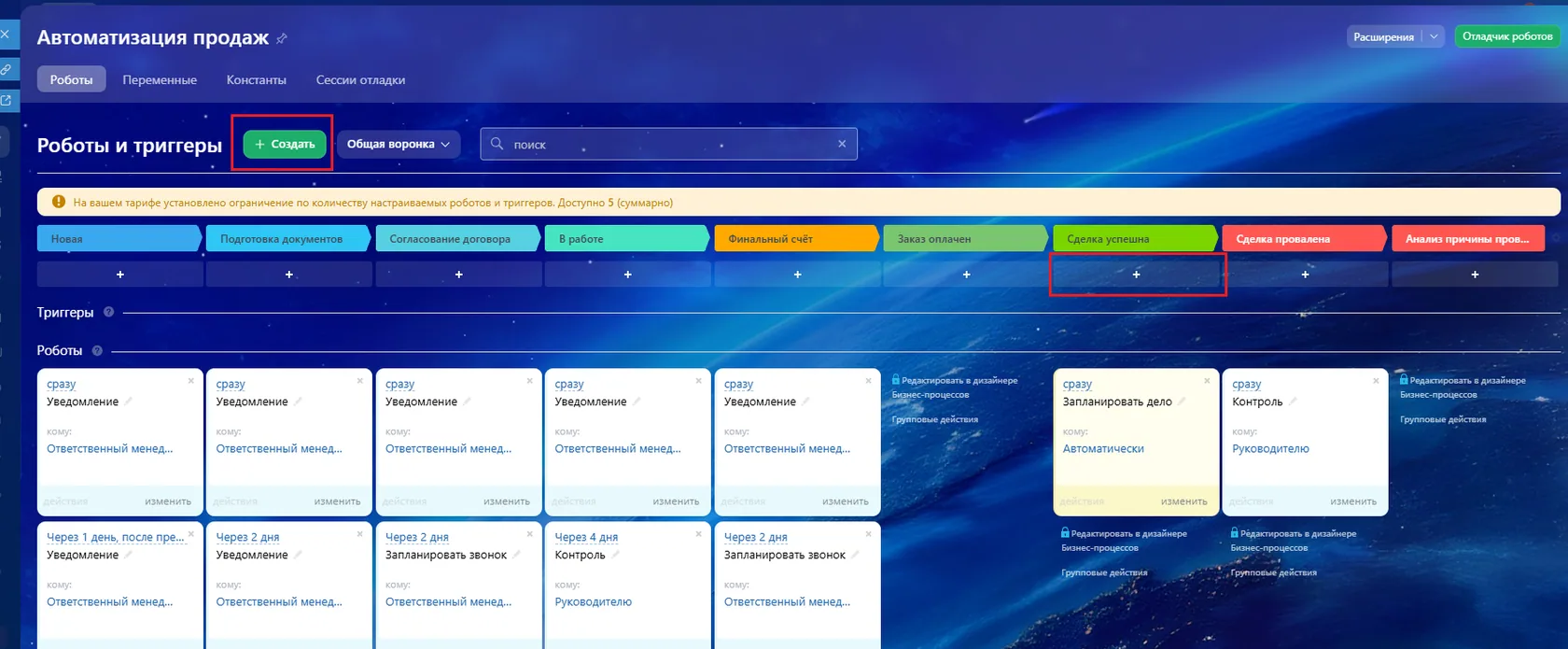Image resolution: width=1568 pixels, height=649 pixels.
Task: Expand the Общая воронка funnel dropdown
Action: coord(399,144)
